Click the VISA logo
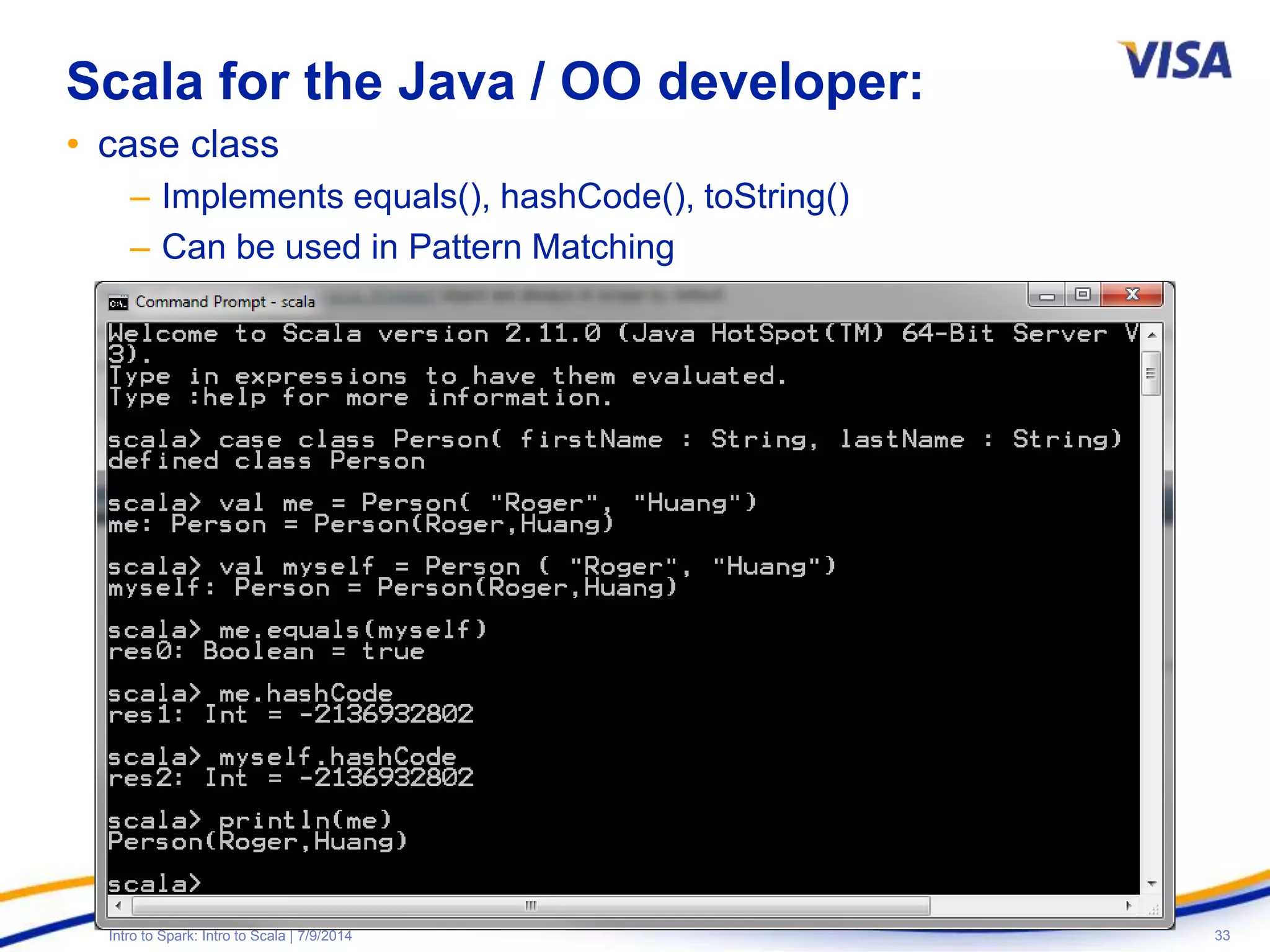The width and height of the screenshot is (1270, 952). tap(1175, 60)
